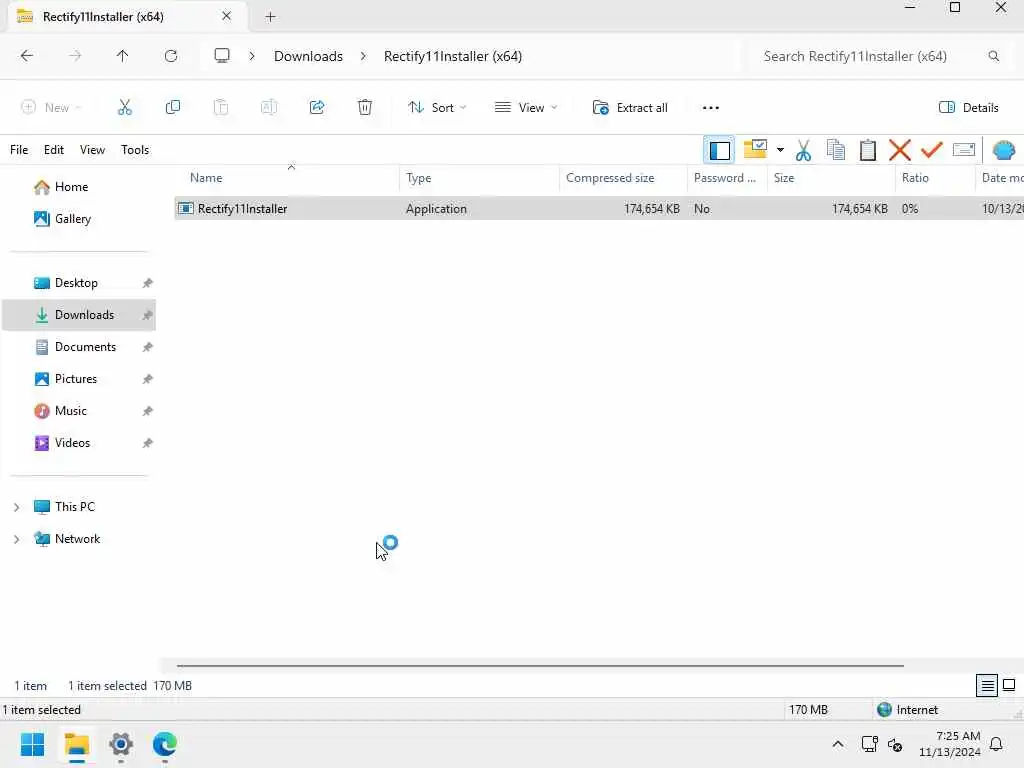Switch to large thumbnails view icon
The width and height of the screenshot is (1024, 768).
click(1008, 686)
